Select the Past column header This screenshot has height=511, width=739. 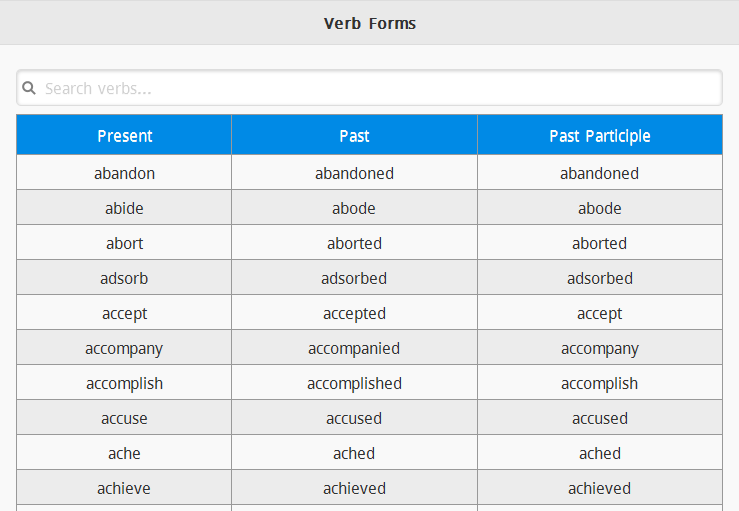tap(354, 136)
